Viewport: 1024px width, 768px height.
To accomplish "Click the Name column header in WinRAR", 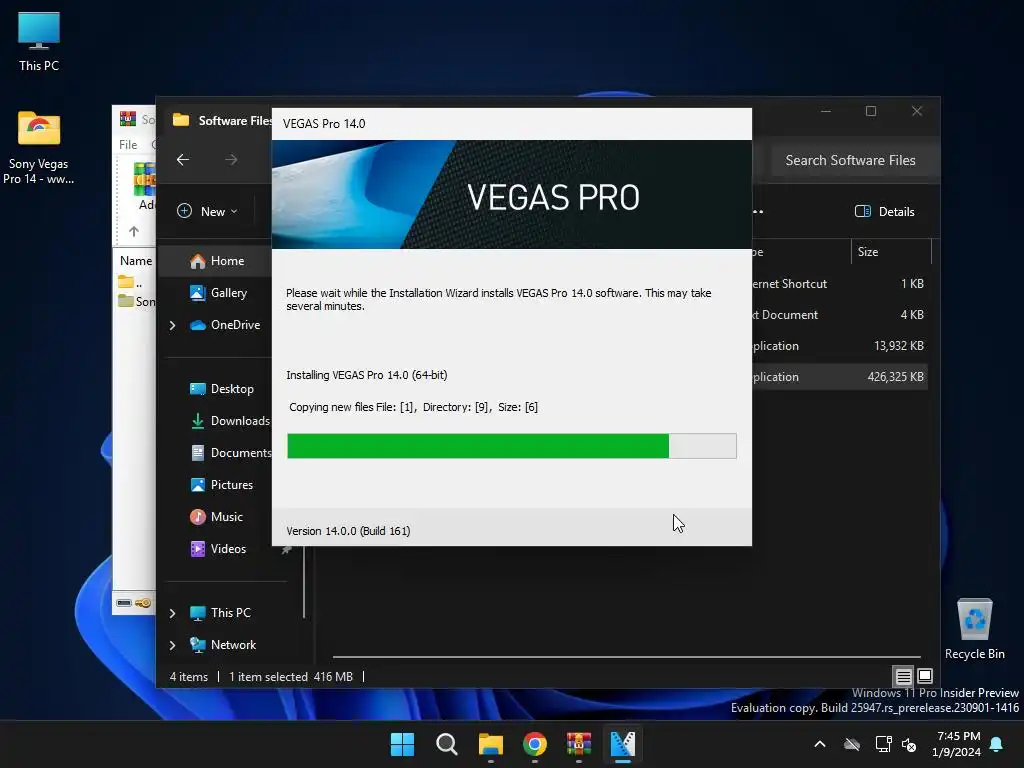I will coord(136,261).
